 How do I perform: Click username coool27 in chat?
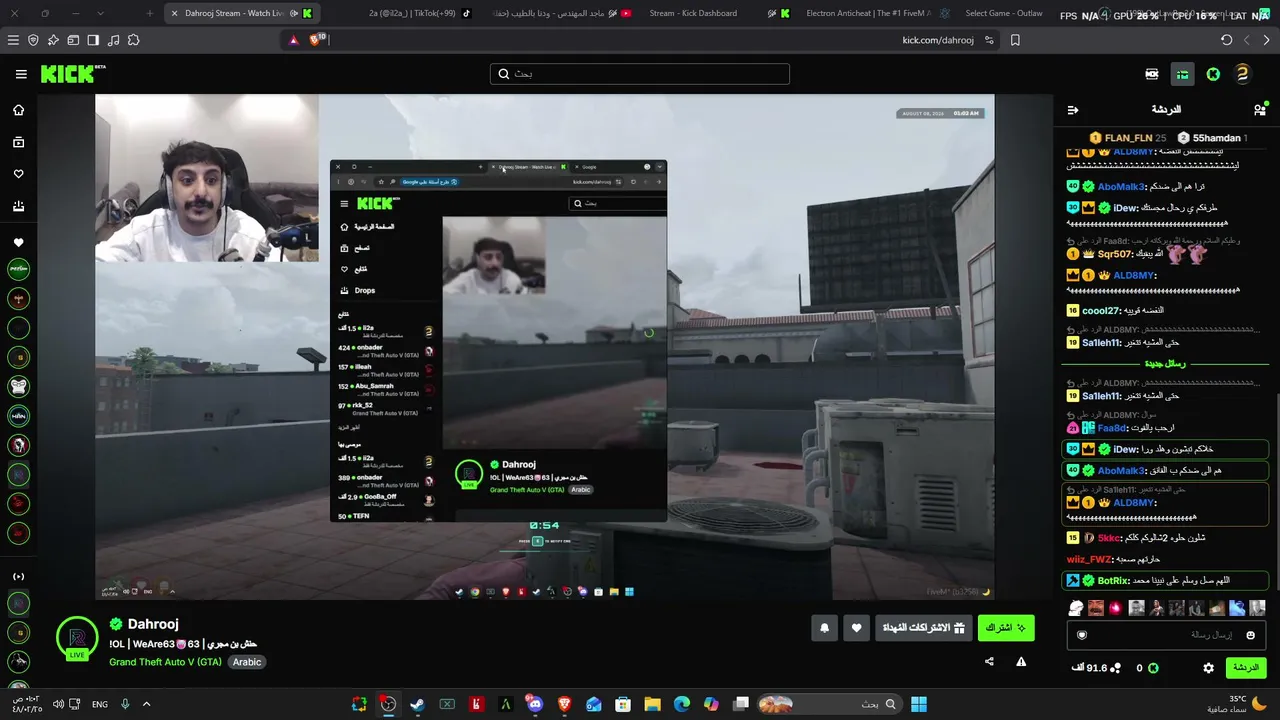tap(1100, 311)
